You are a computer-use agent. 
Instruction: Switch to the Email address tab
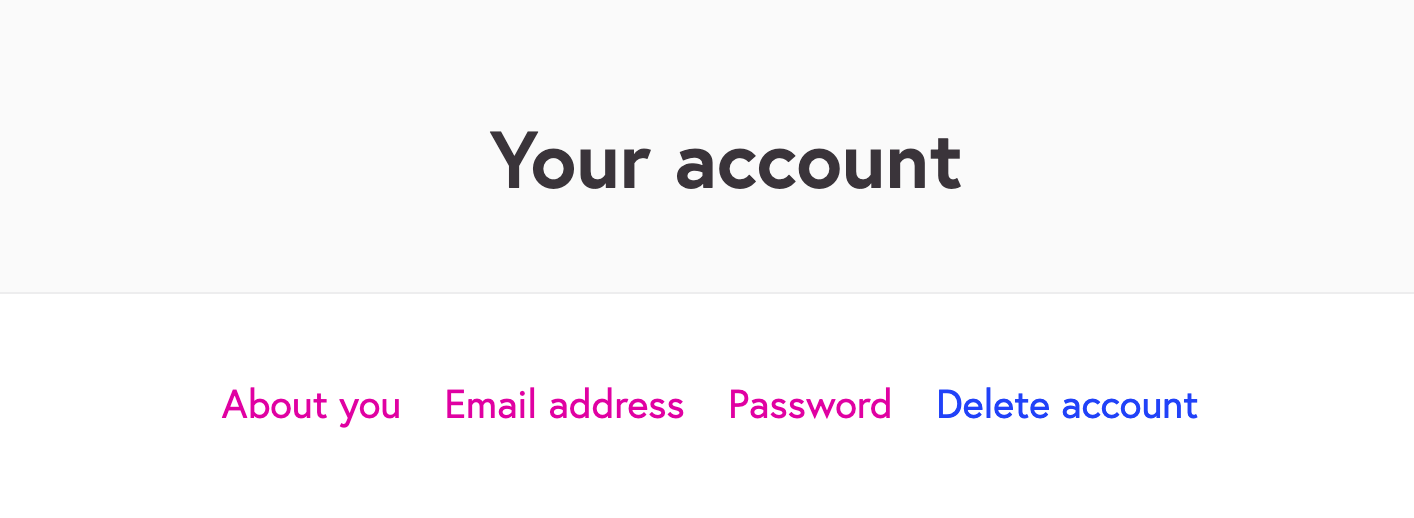coord(564,405)
